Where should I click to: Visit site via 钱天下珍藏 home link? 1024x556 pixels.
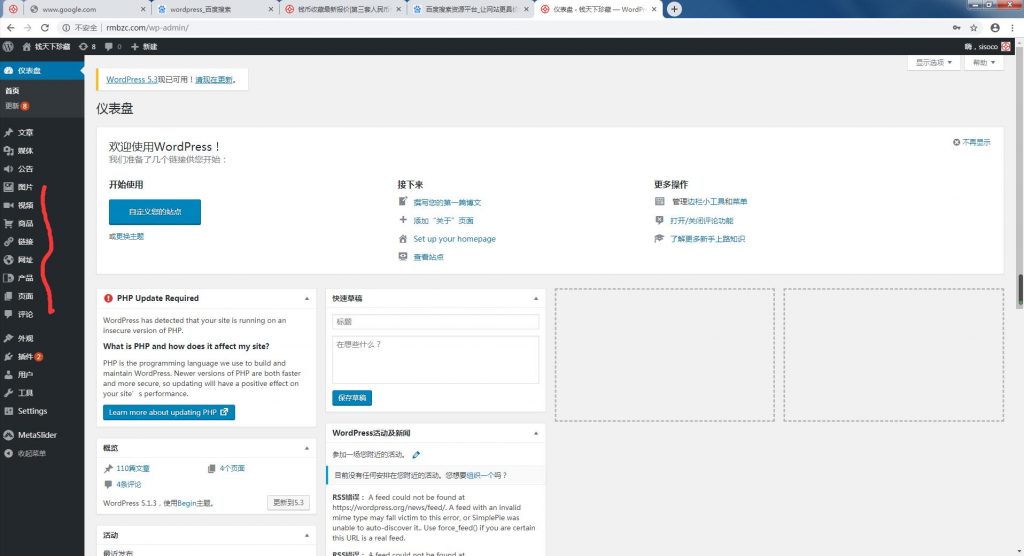(46, 46)
